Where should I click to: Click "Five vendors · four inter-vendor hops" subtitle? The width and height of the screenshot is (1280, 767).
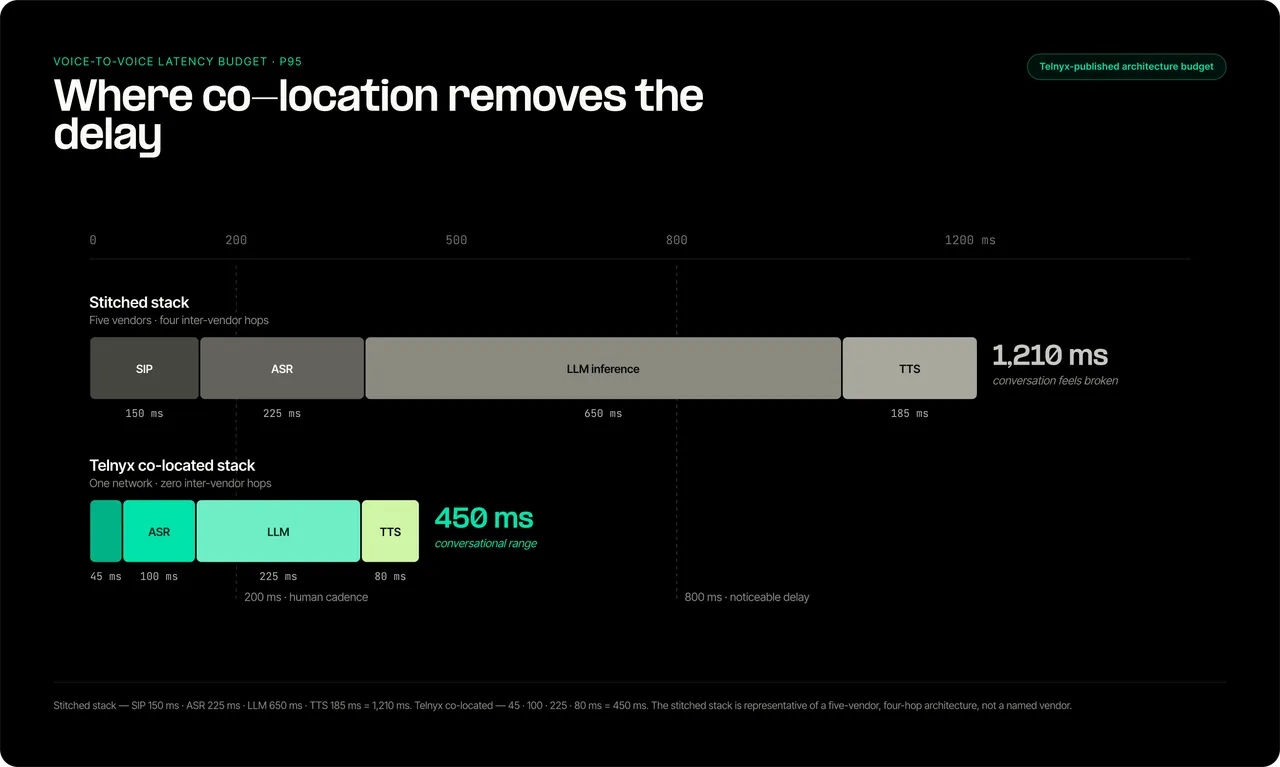tap(179, 320)
